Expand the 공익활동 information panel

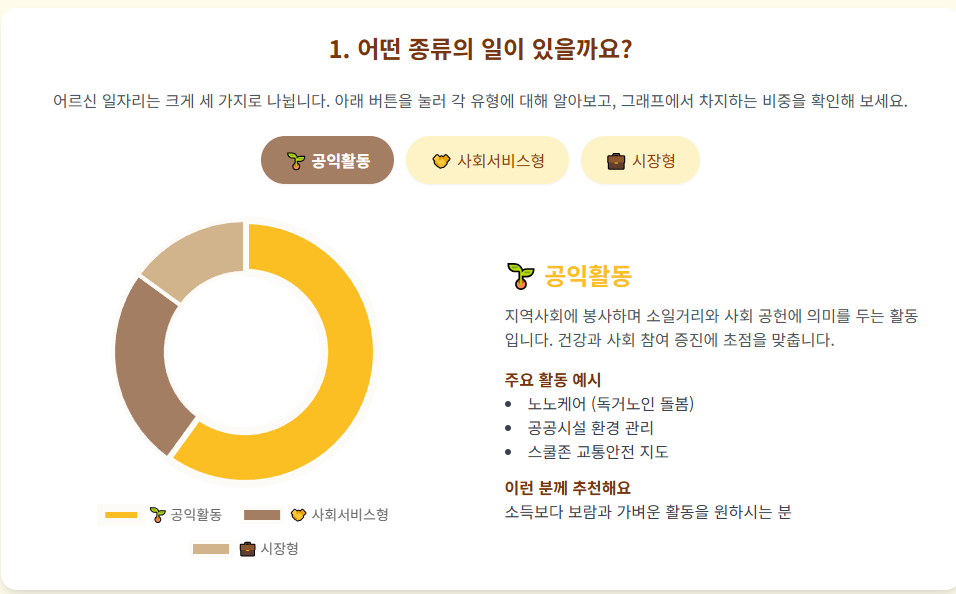pos(327,159)
